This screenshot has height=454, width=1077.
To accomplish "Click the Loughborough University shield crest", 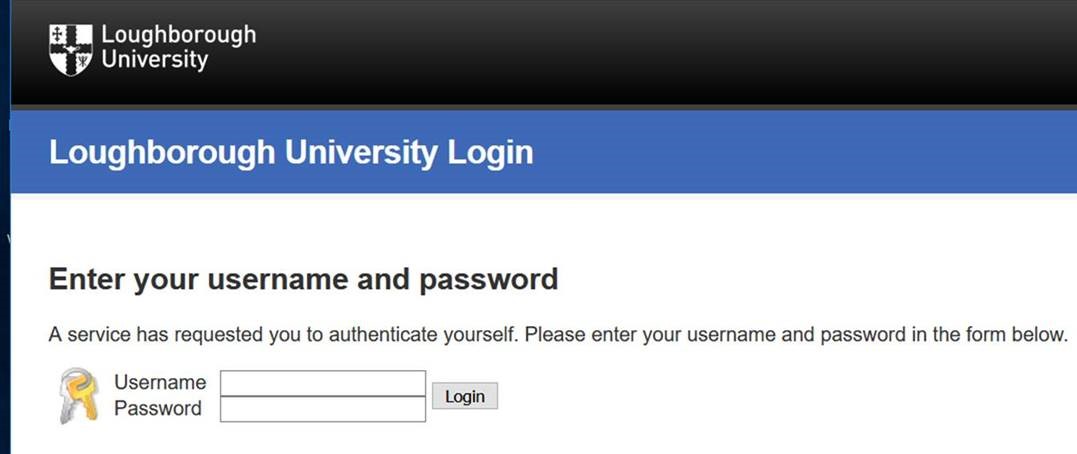I will [71, 49].
